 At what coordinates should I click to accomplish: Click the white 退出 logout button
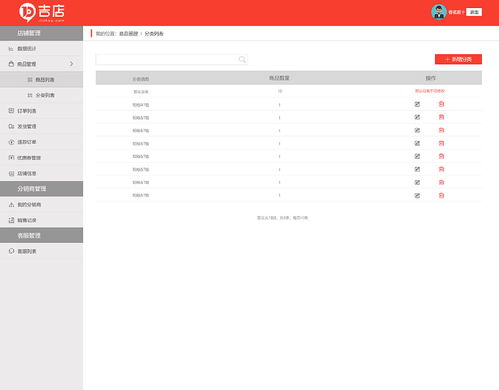click(x=474, y=12)
